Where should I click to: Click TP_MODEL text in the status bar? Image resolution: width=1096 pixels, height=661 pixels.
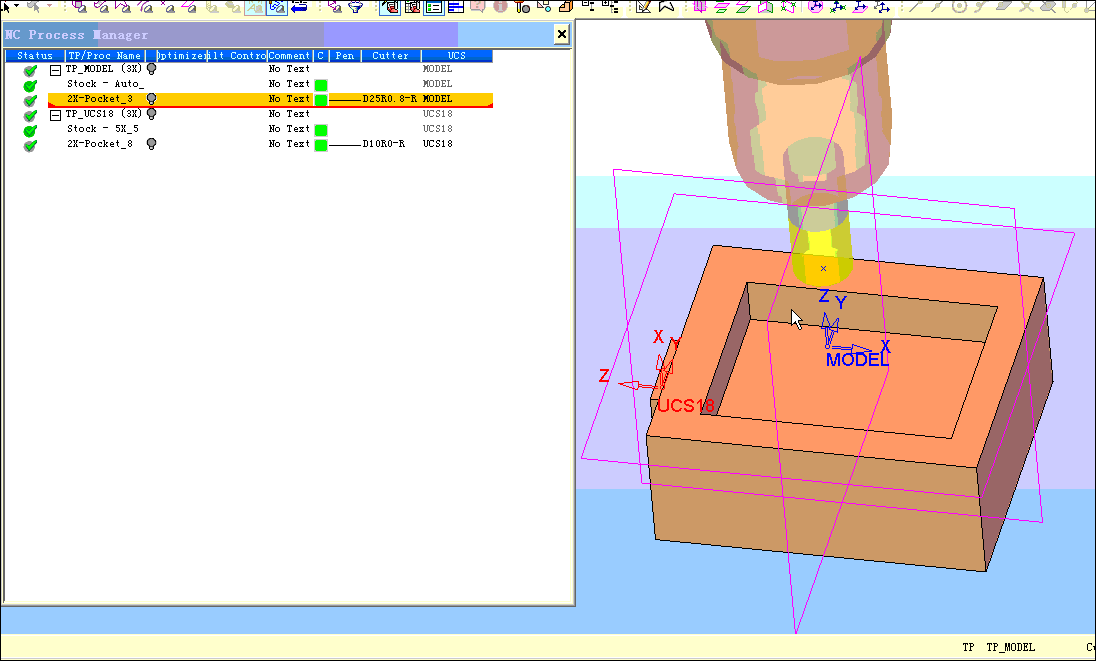(x=1010, y=647)
